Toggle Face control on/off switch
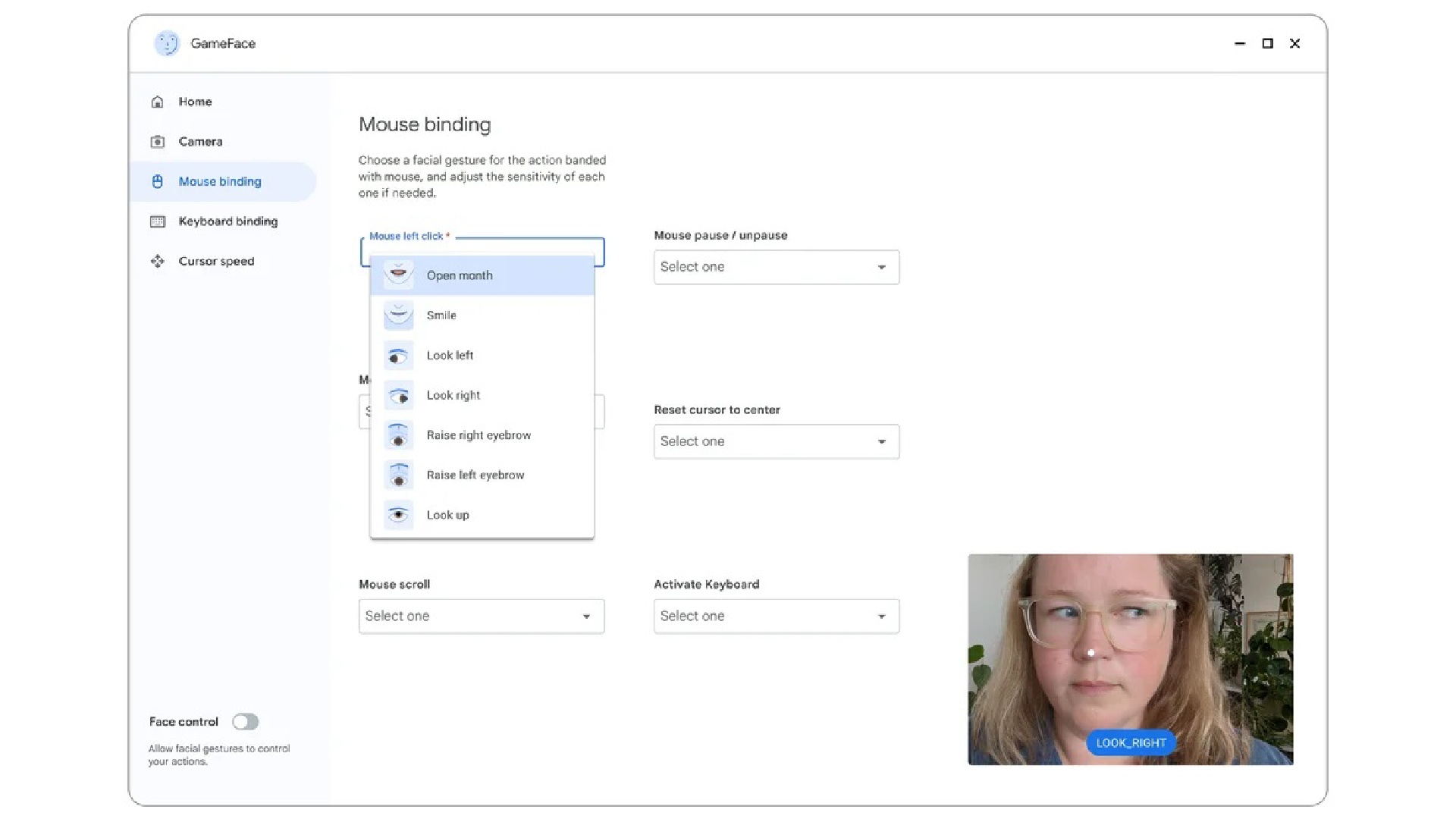This screenshot has width=1456, height=819. tap(244, 721)
